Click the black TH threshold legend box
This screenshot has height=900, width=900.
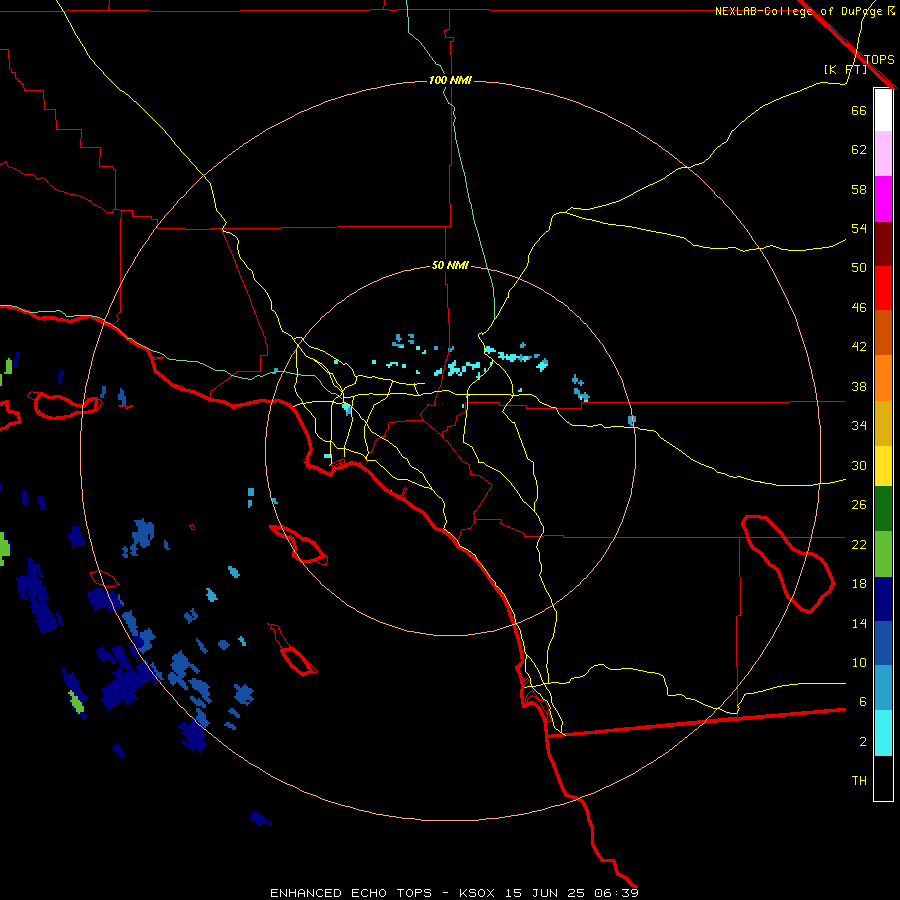883,778
